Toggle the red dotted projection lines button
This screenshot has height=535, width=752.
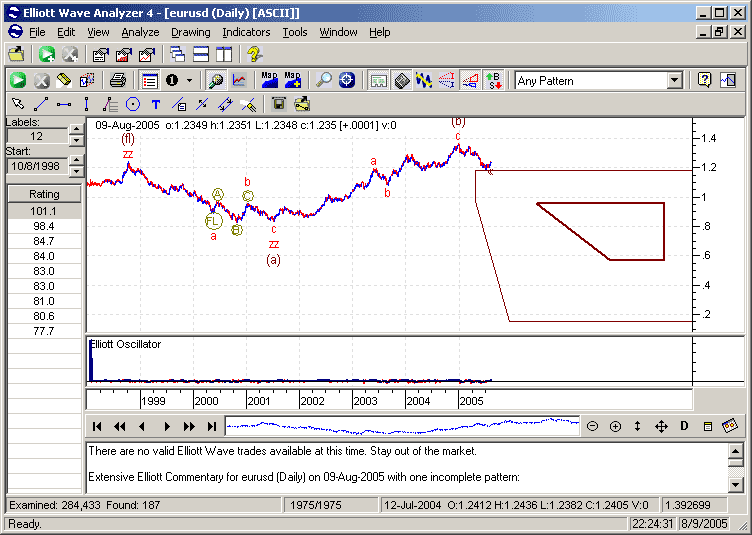coord(447,80)
